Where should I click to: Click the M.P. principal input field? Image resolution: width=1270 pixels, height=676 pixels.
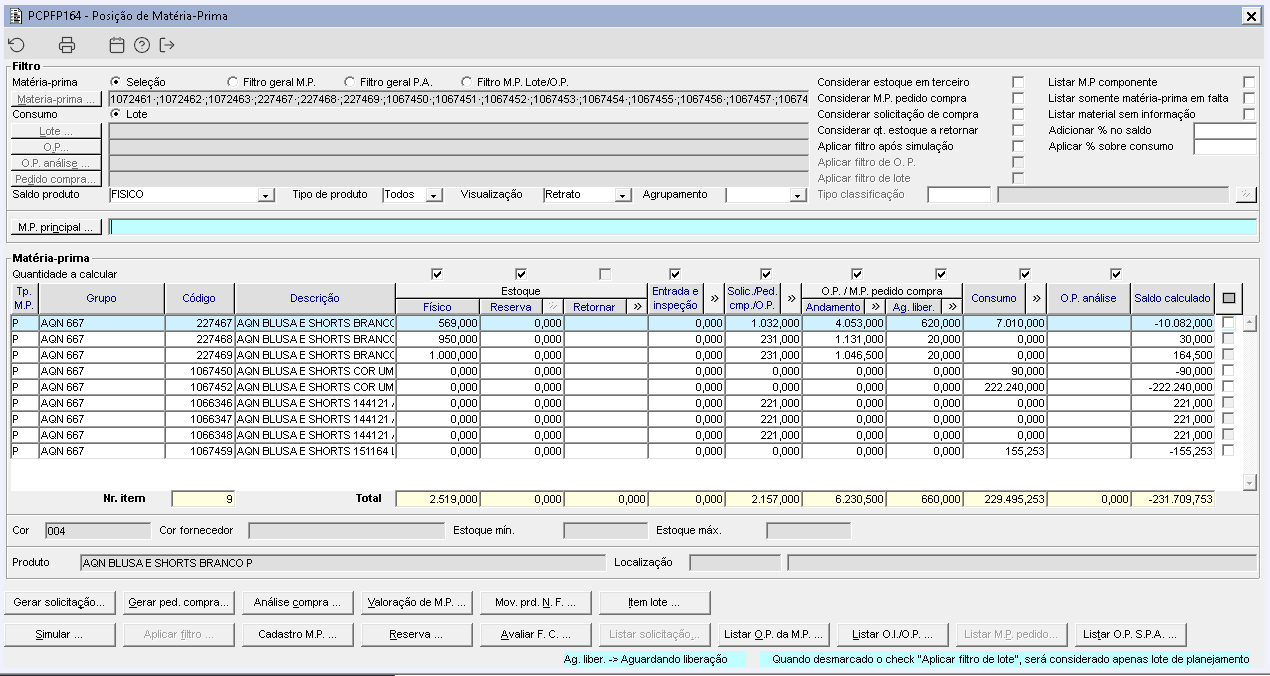pyautogui.click(x=682, y=227)
